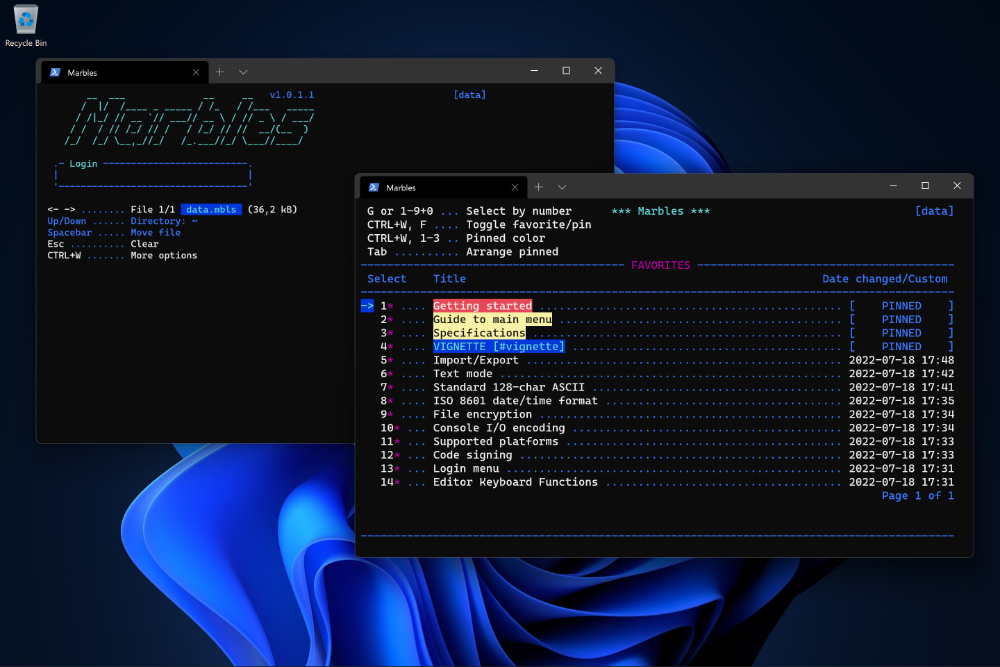Select the Specifications entry
The image size is (1000, 667).
click(x=479, y=332)
